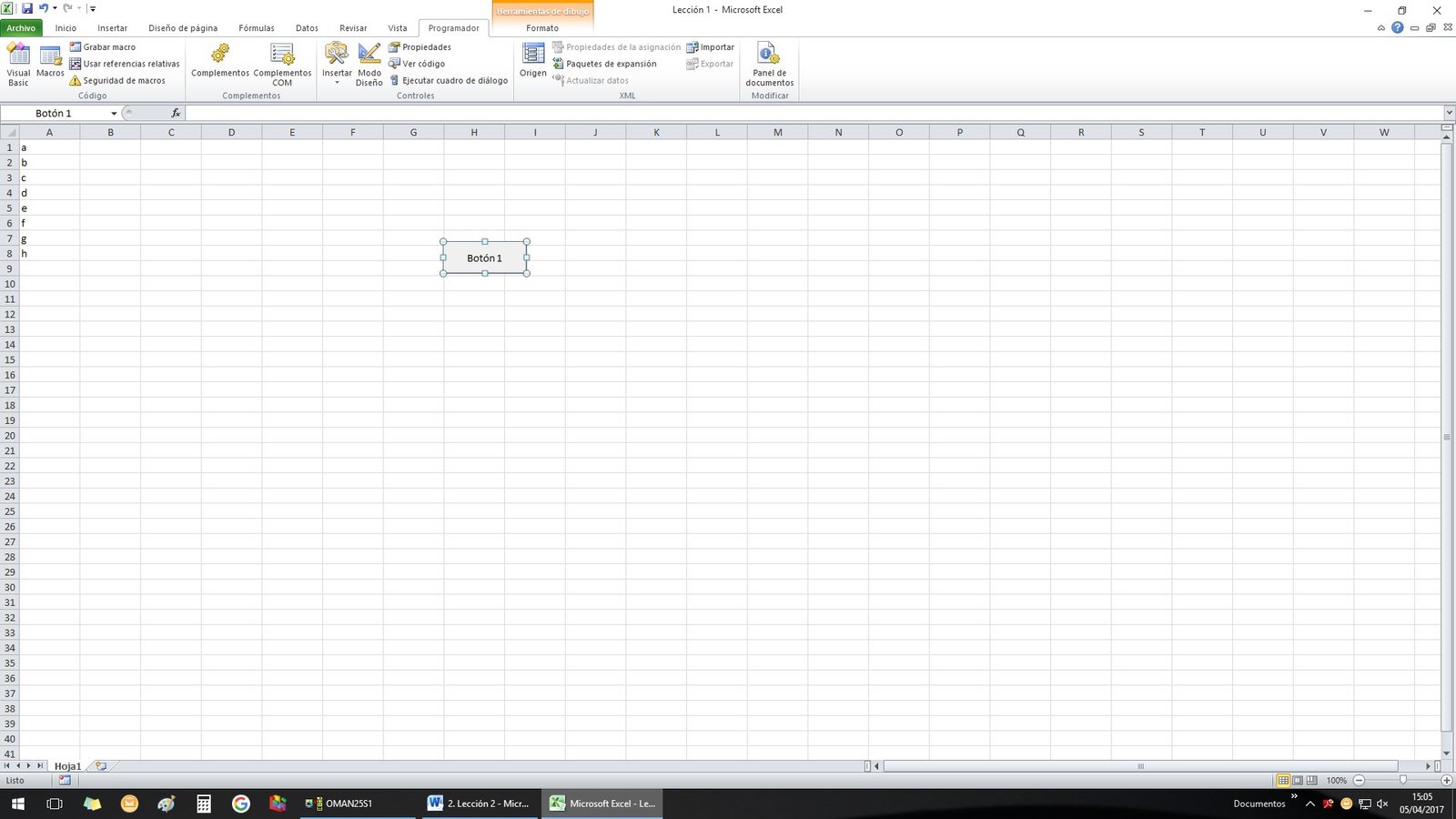This screenshot has width=1456, height=819.
Task: Click in the formula bar
Action: click(x=814, y=114)
